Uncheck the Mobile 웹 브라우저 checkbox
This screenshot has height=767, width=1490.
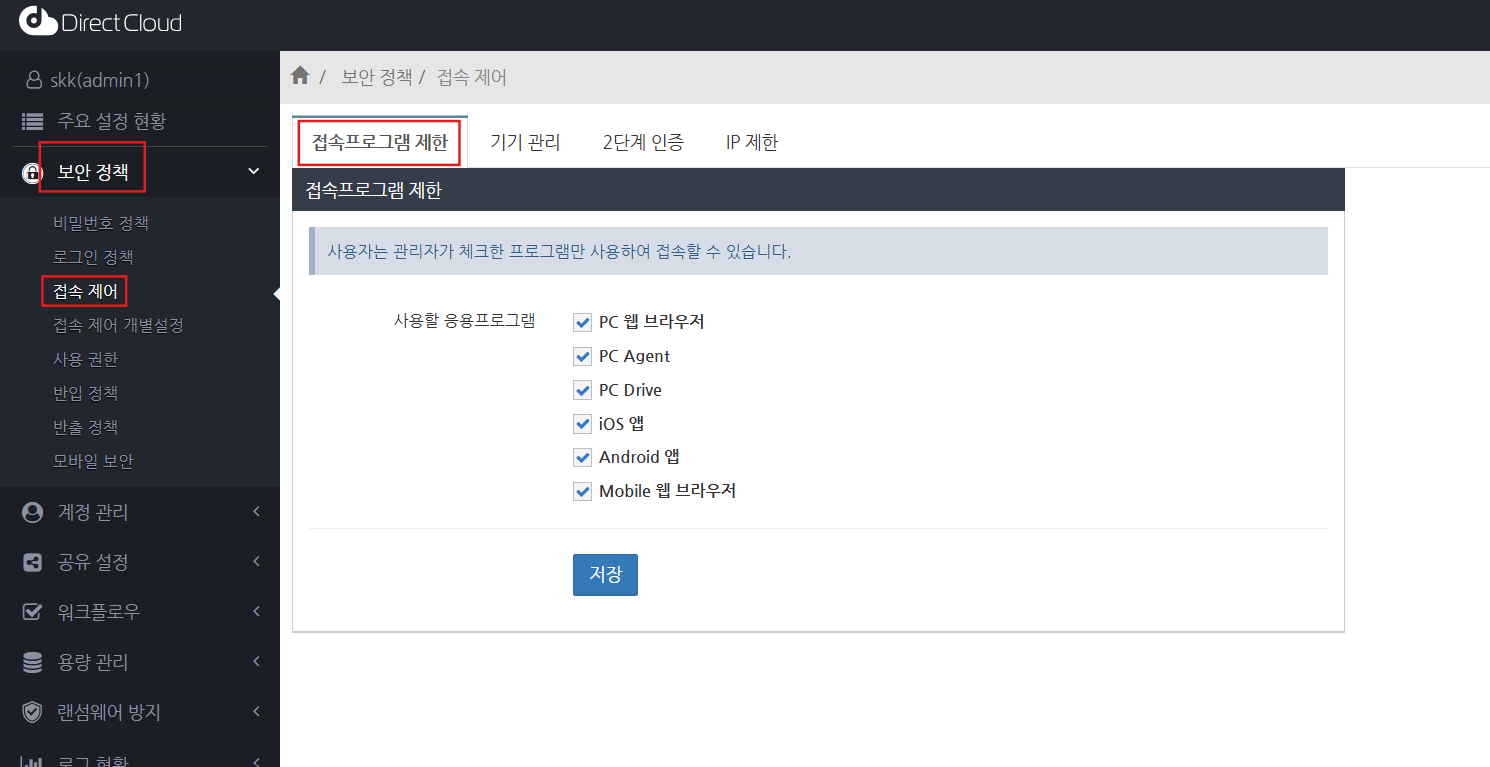[583, 492]
